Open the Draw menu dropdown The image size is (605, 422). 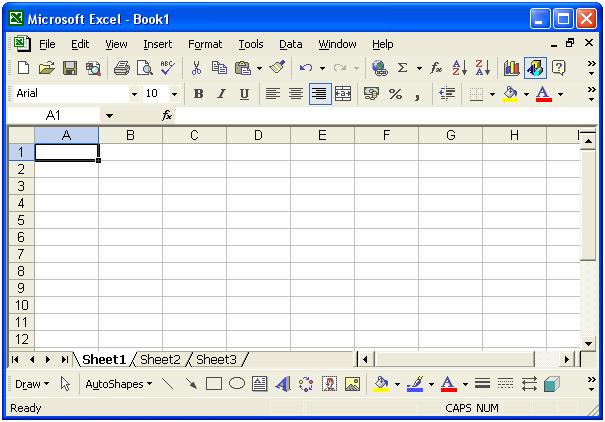32,384
